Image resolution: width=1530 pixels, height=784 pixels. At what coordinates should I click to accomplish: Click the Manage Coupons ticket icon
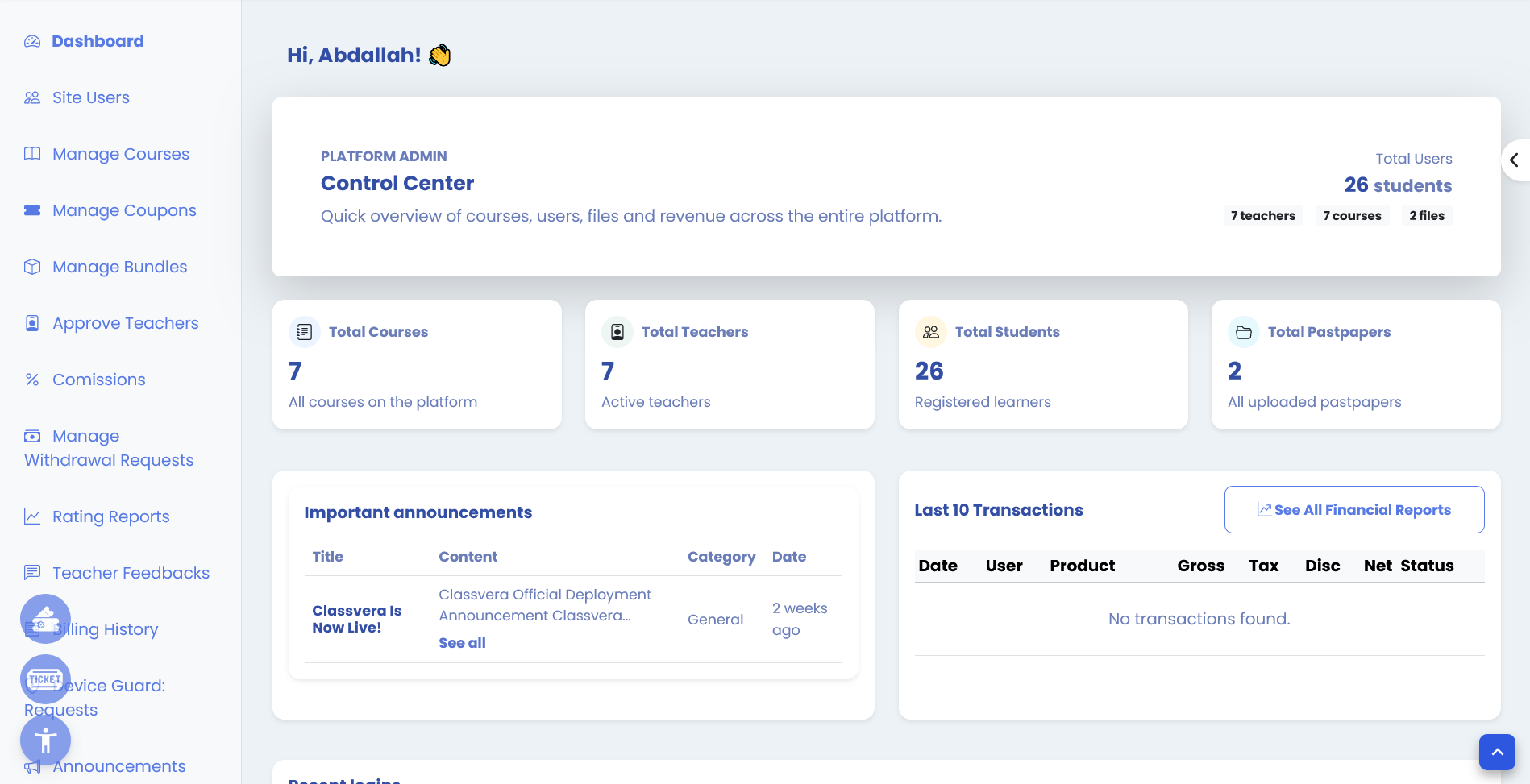pos(31,209)
